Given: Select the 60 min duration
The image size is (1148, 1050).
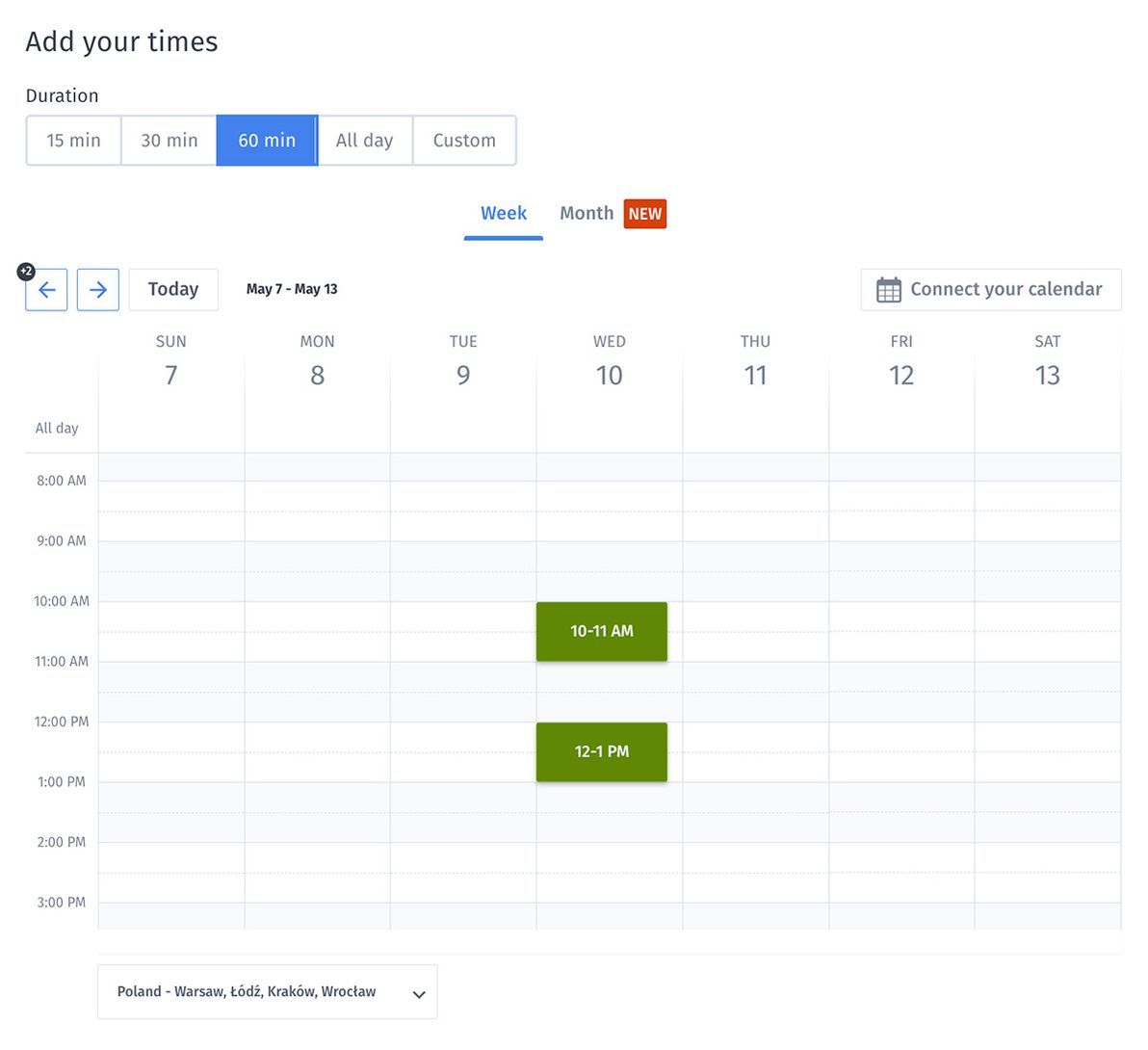Looking at the screenshot, I should tap(267, 141).
